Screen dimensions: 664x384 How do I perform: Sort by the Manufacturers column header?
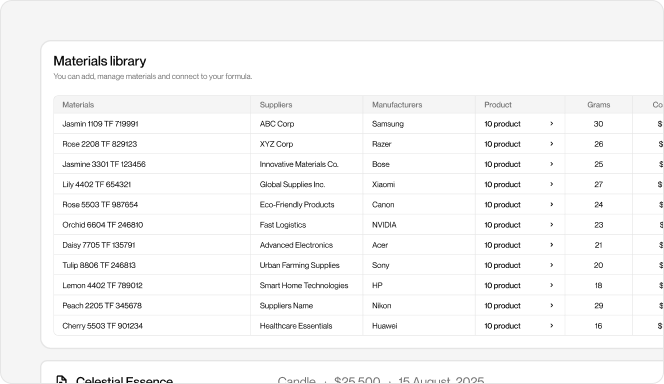tap(397, 105)
